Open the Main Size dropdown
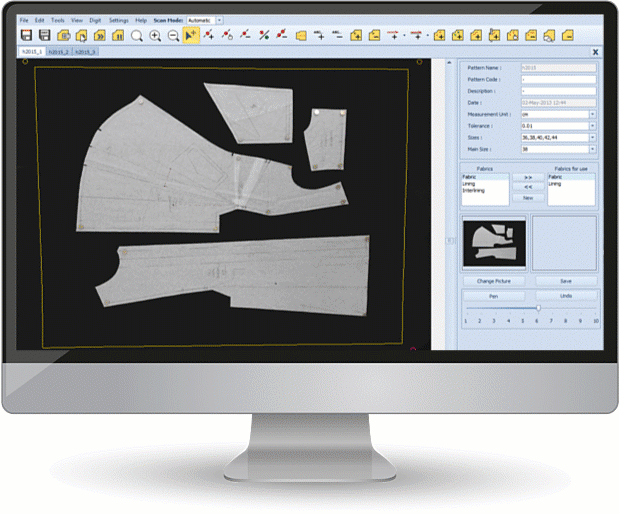Screen dimensions: 619x514 [x=592, y=150]
